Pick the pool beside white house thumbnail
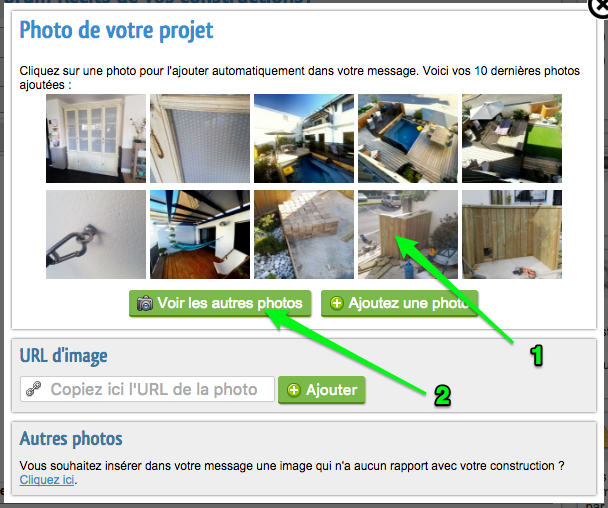This screenshot has height=508, width=608. [x=304, y=138]
